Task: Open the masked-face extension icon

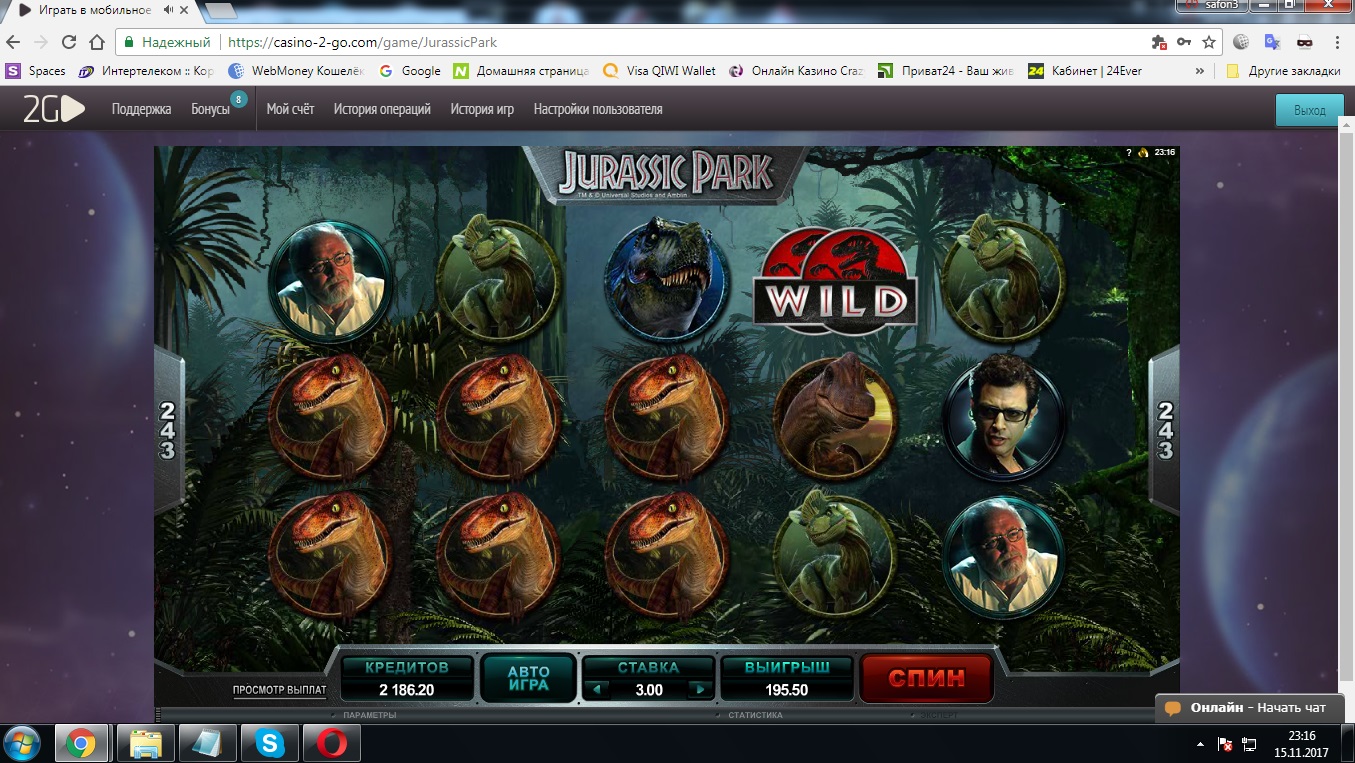Action: click(1304, 42)
